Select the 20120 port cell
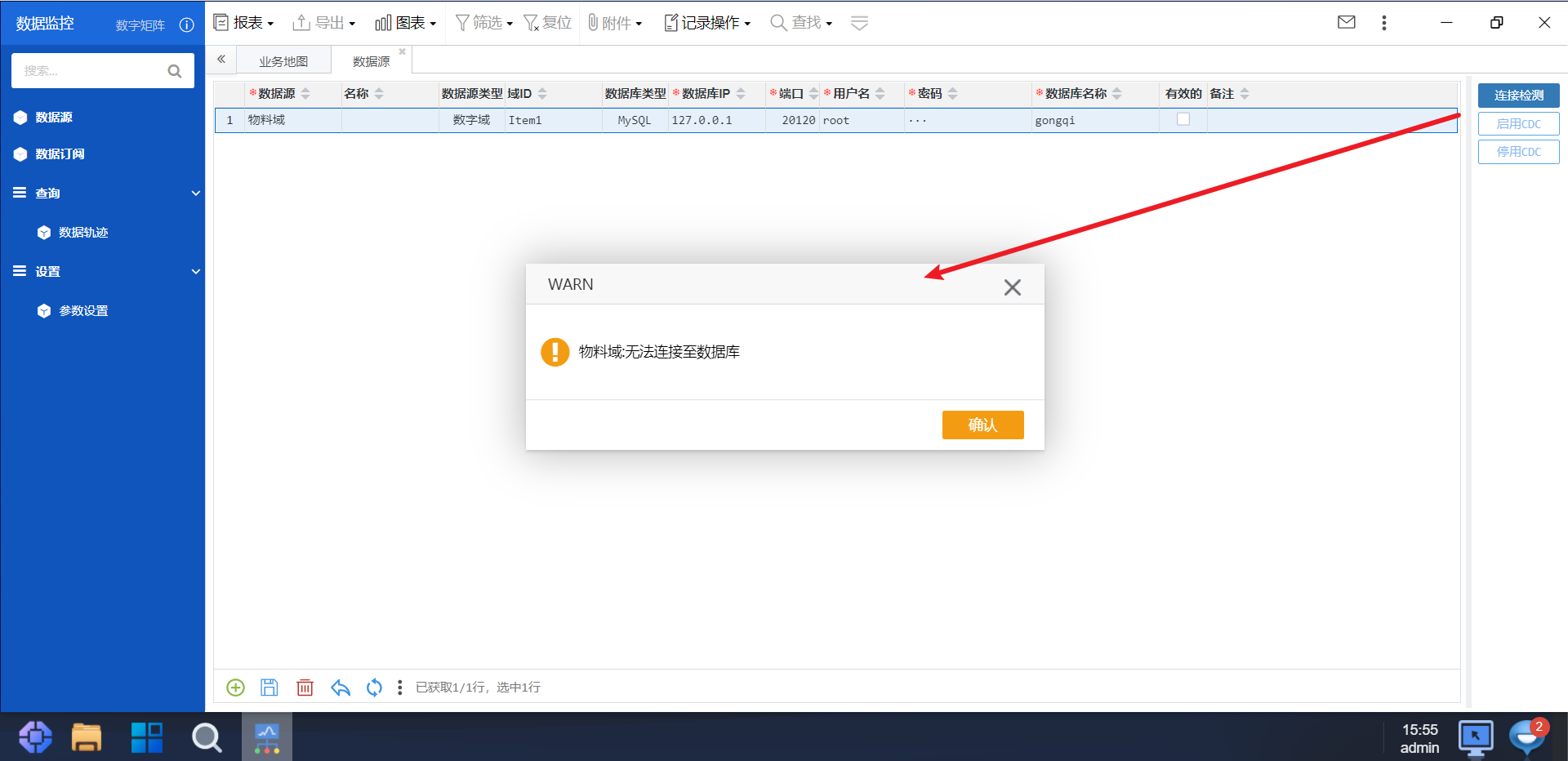 [792, 120]
